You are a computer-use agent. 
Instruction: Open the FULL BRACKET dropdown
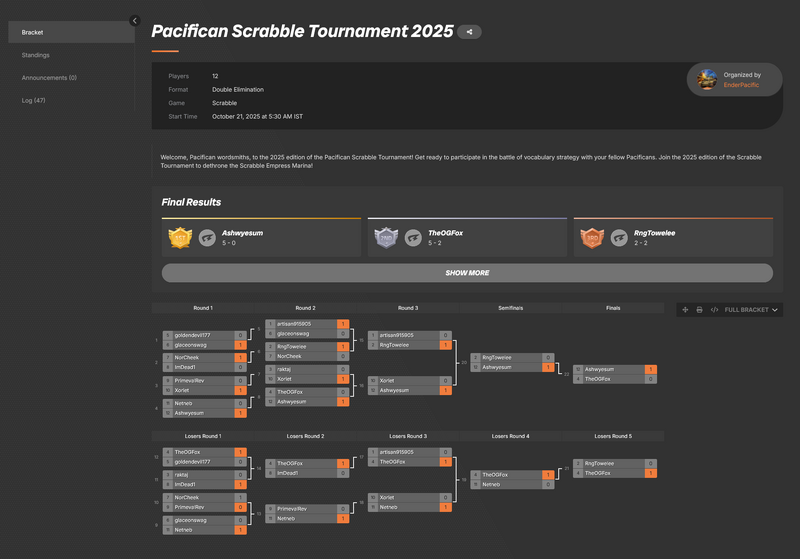point(751,310)
